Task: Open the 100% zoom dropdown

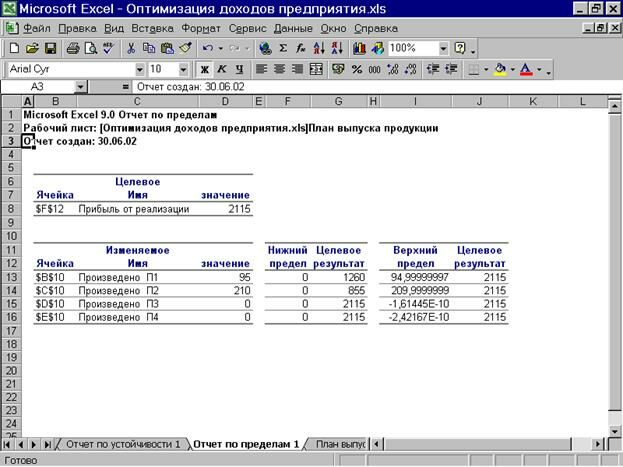Action: click(443, 48)
